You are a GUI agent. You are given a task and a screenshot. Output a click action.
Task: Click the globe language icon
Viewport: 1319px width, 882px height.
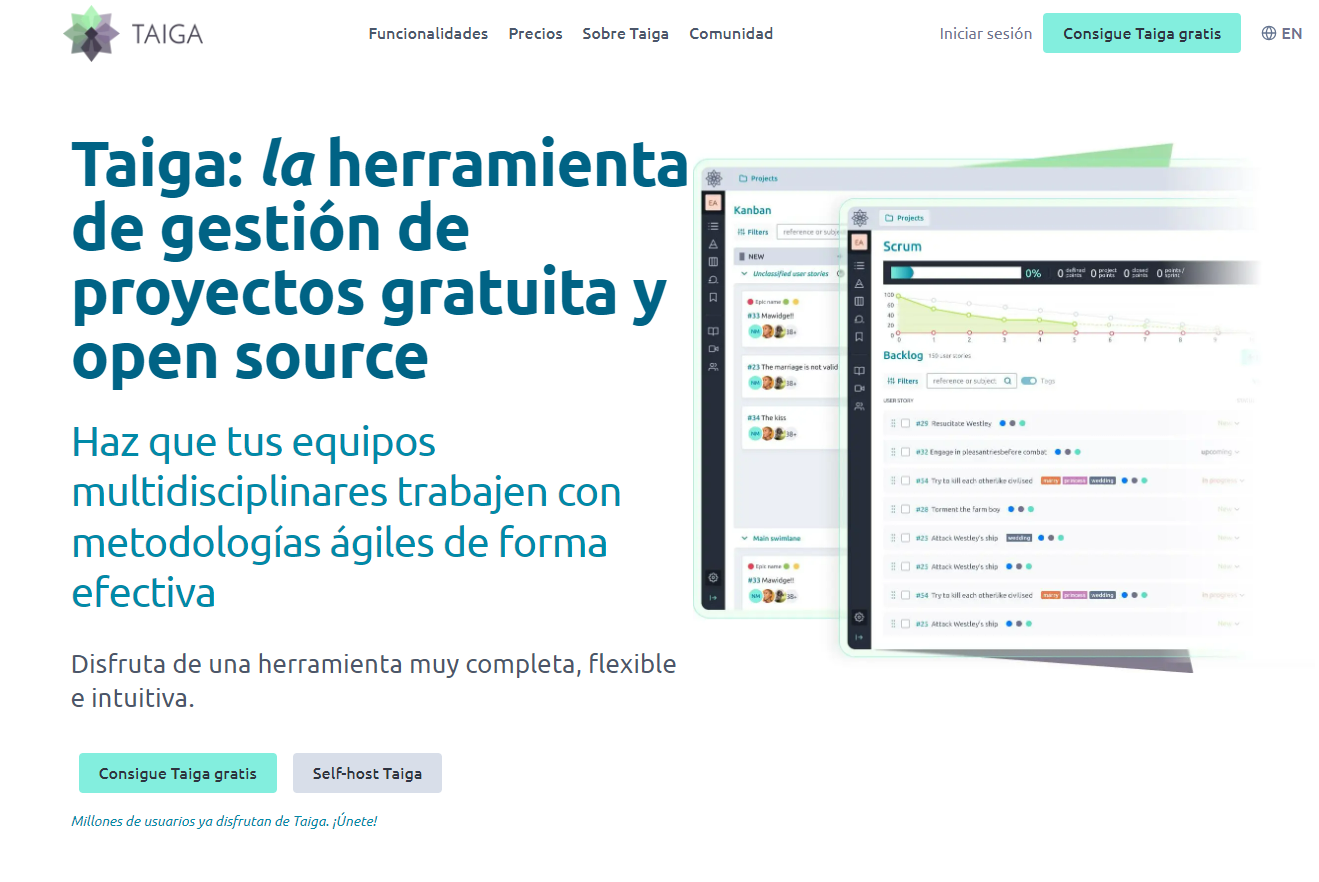pos(1269,33)
